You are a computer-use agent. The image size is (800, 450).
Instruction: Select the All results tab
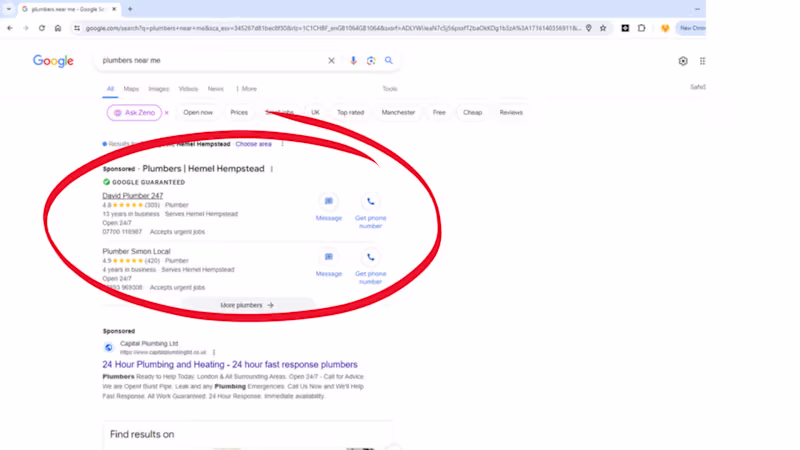point(110,89)
